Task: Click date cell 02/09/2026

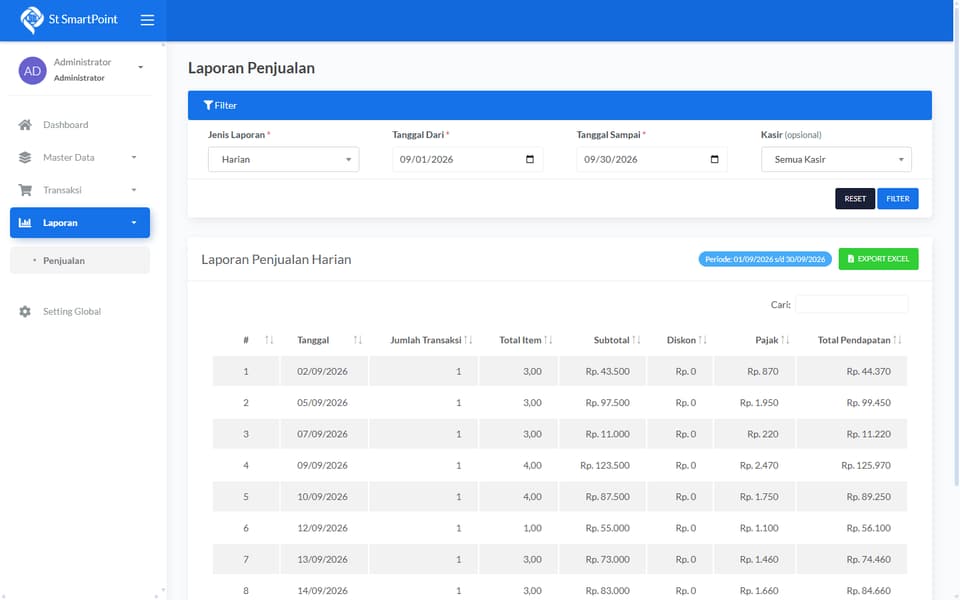Action: (x=322, y=371)
